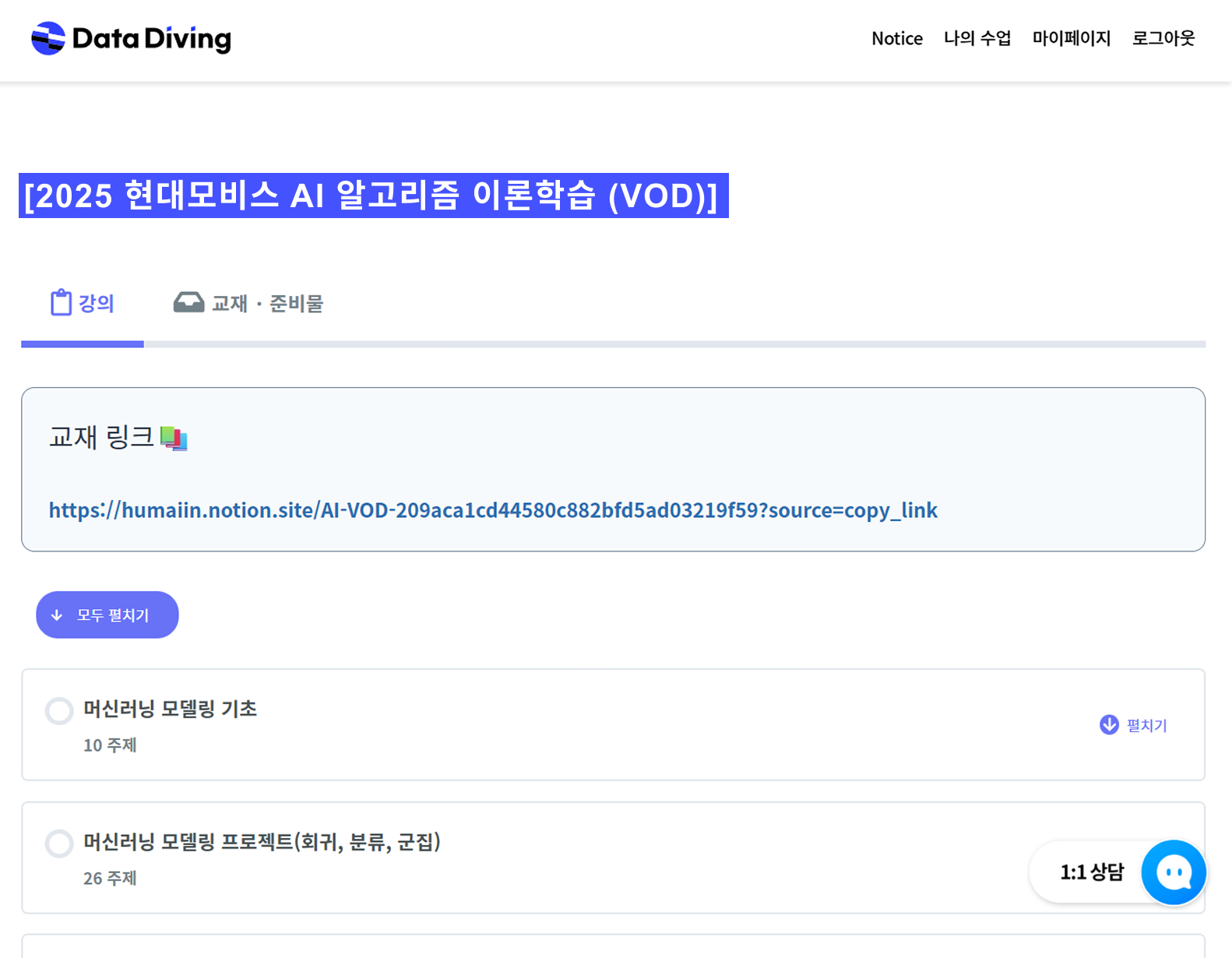The image size is (1232, 958).
Task: Click the 교재 링크 heading
Action: [101, 437]
